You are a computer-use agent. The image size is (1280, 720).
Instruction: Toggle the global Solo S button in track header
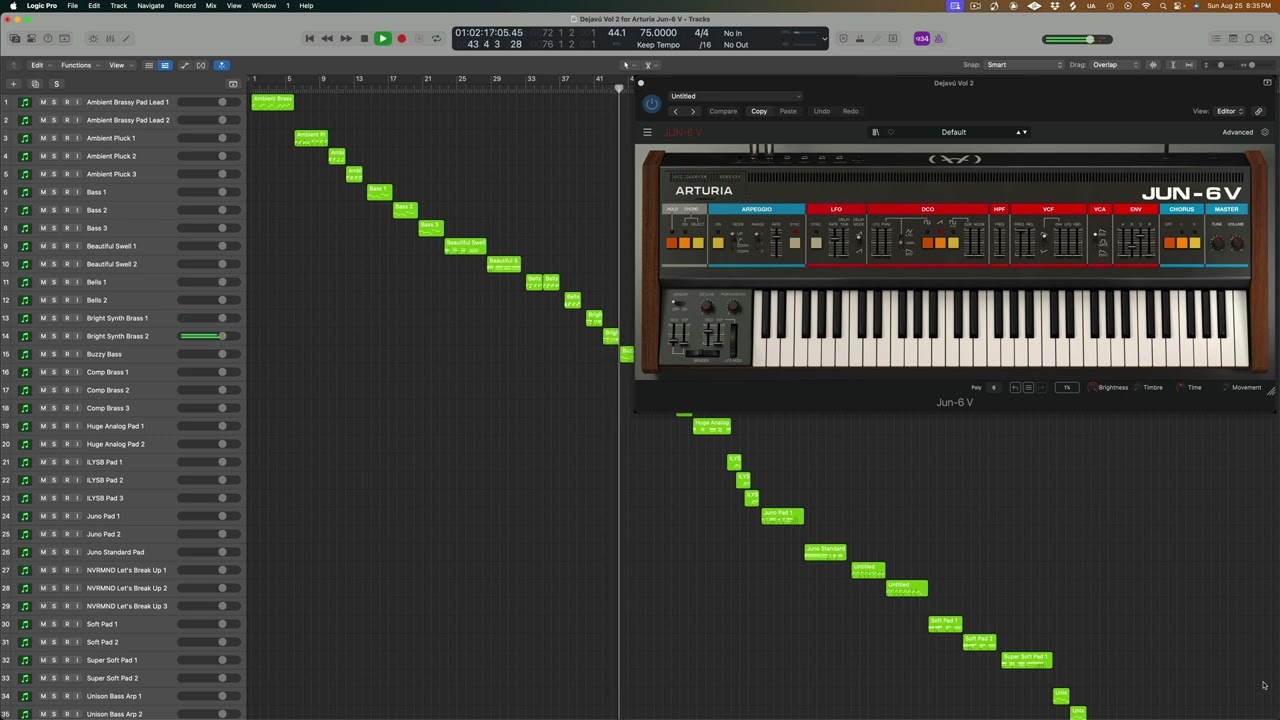pyautogui.click(x=57, y=84)
